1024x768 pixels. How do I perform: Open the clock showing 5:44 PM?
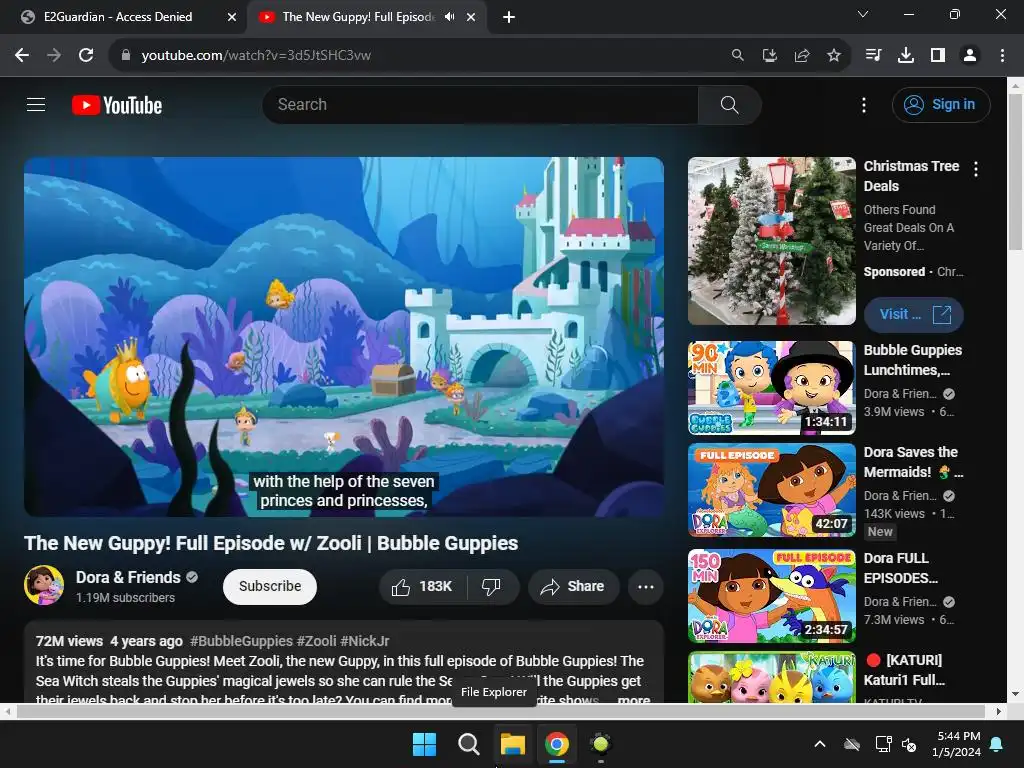pos(957,744)
